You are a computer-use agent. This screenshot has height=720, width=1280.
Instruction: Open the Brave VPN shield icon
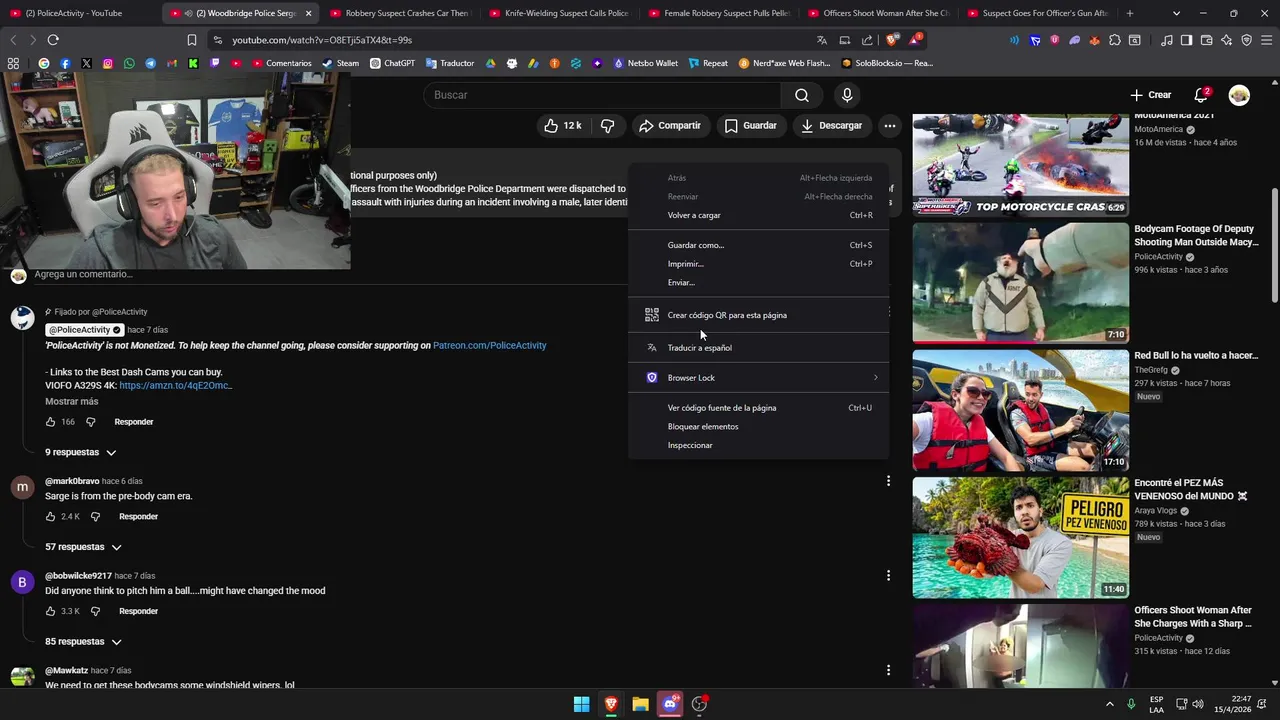pos(1246,40)
